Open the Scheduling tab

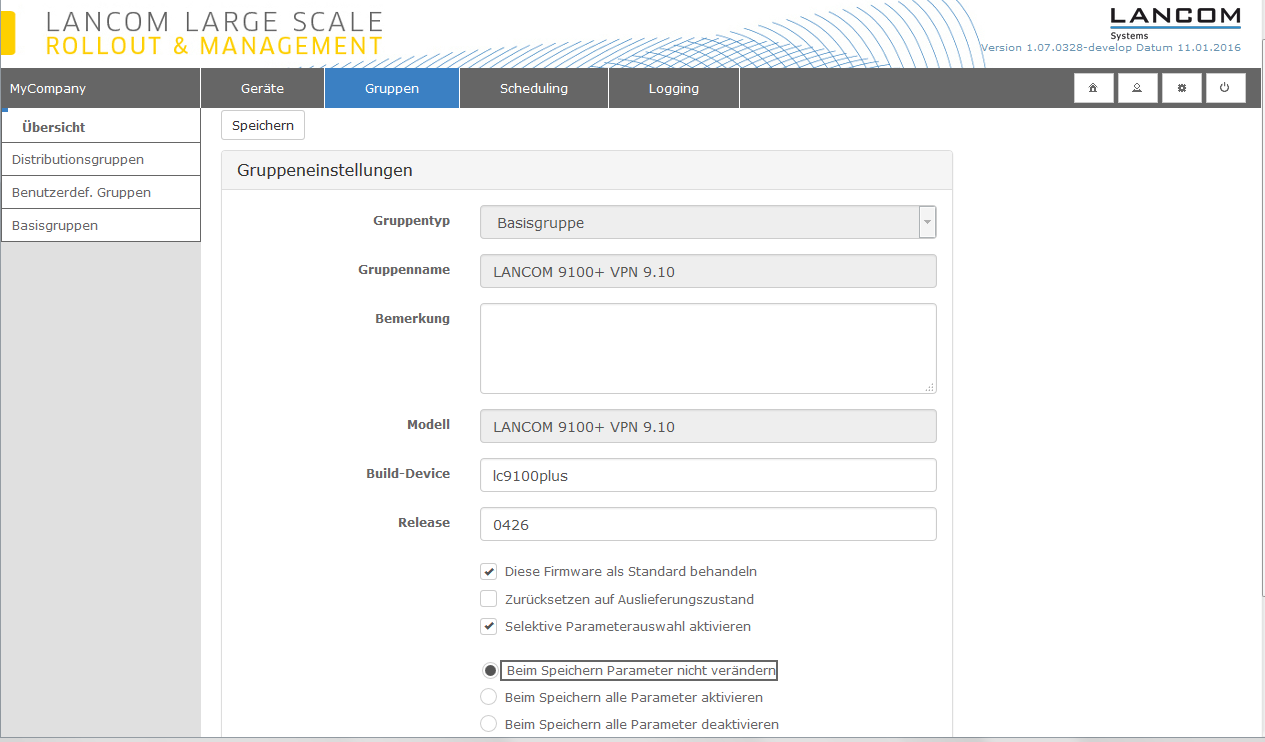[533, 88]
